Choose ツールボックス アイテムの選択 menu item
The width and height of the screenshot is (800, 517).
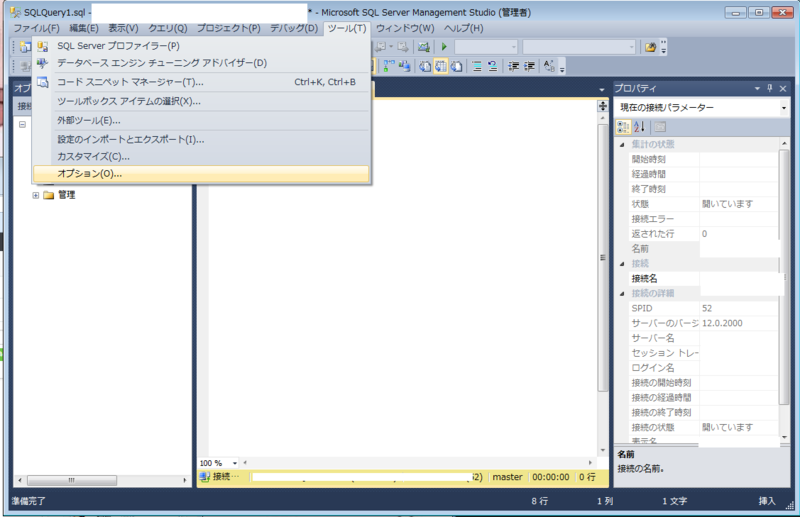click(x=201, y=102)
